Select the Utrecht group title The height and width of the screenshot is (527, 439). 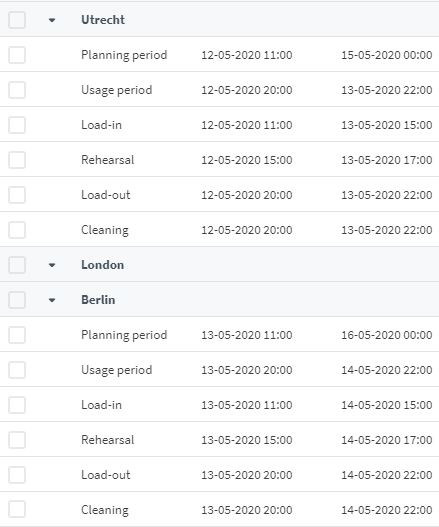(x=103, y=20)
